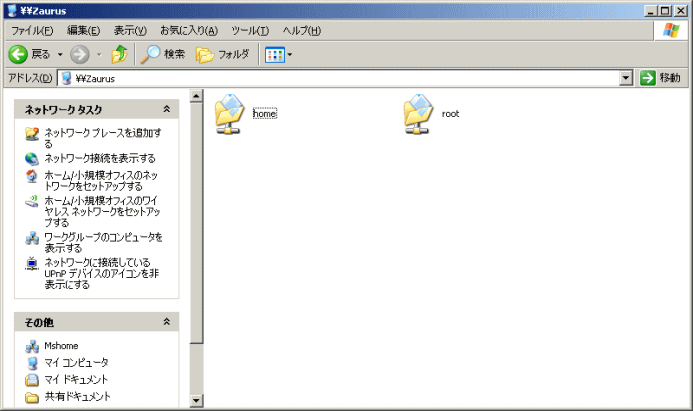
Task: Close the ¥¥Zaurus window
Action: point(680,11)
